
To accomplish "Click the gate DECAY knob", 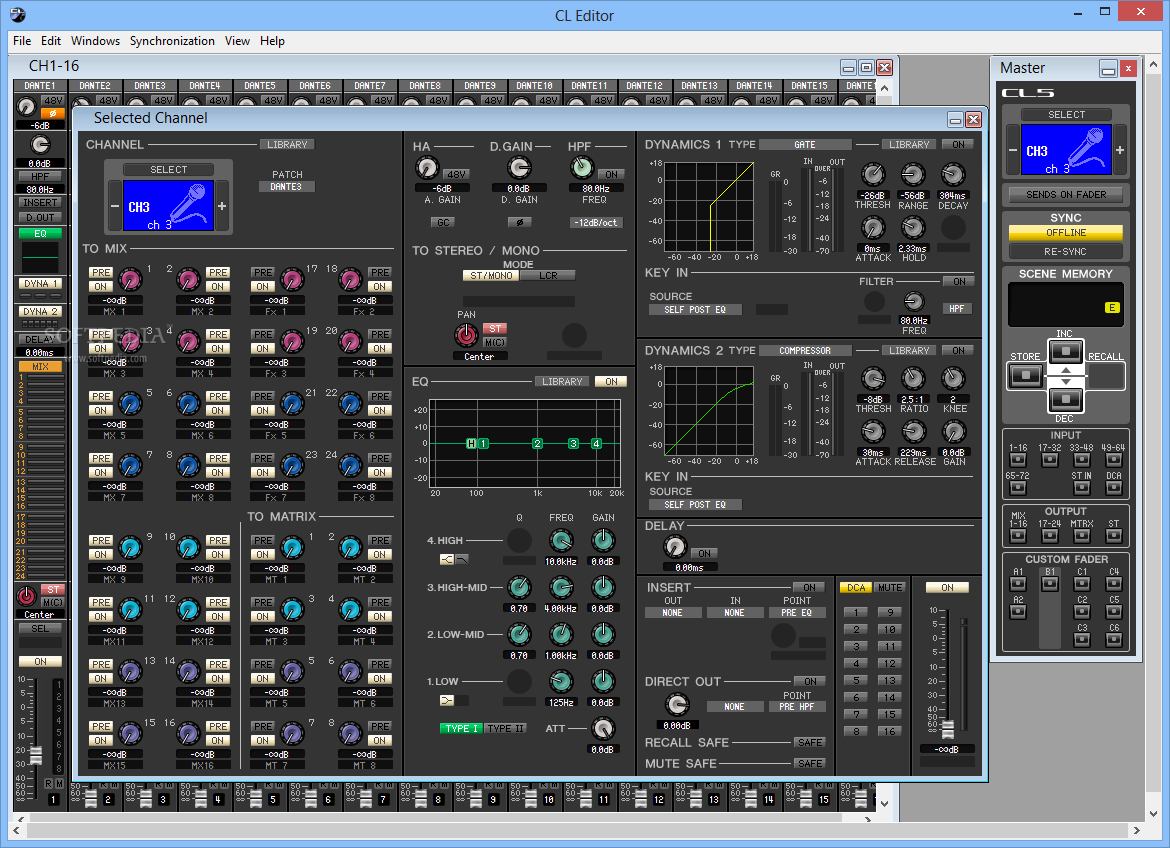I will (953, 175).
